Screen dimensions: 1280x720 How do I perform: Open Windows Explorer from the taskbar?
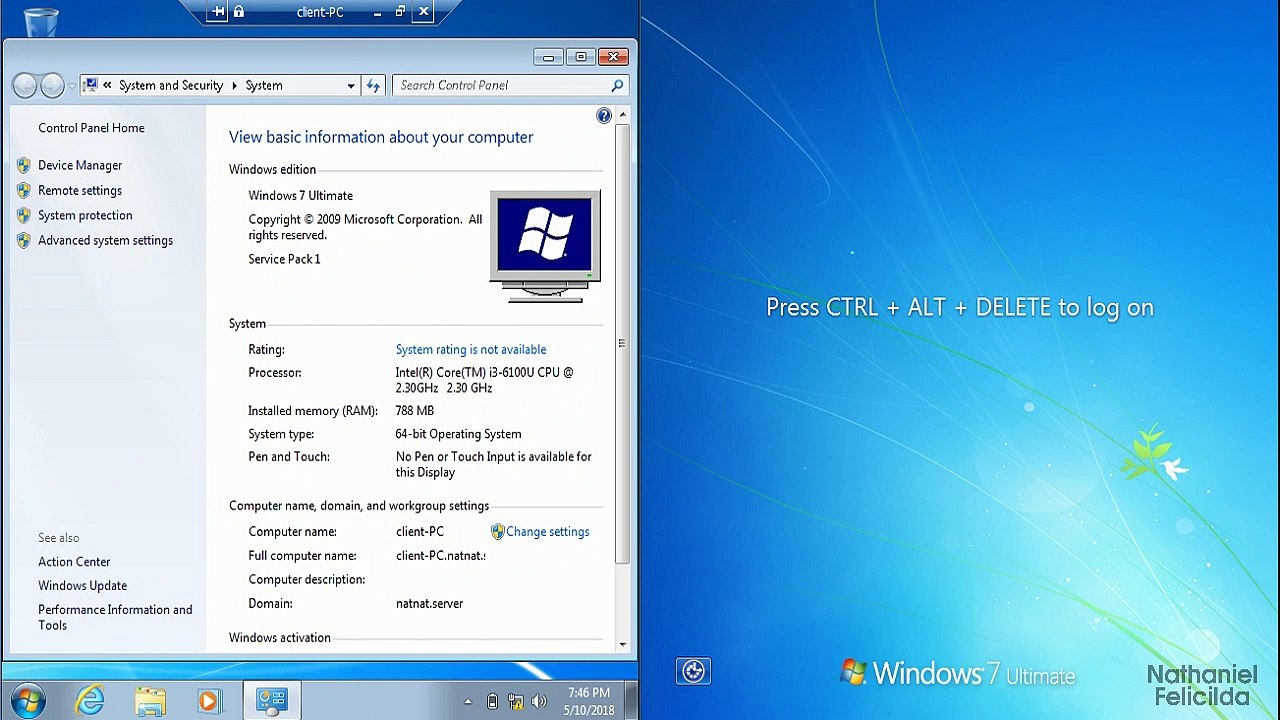[x=150, y=700]
